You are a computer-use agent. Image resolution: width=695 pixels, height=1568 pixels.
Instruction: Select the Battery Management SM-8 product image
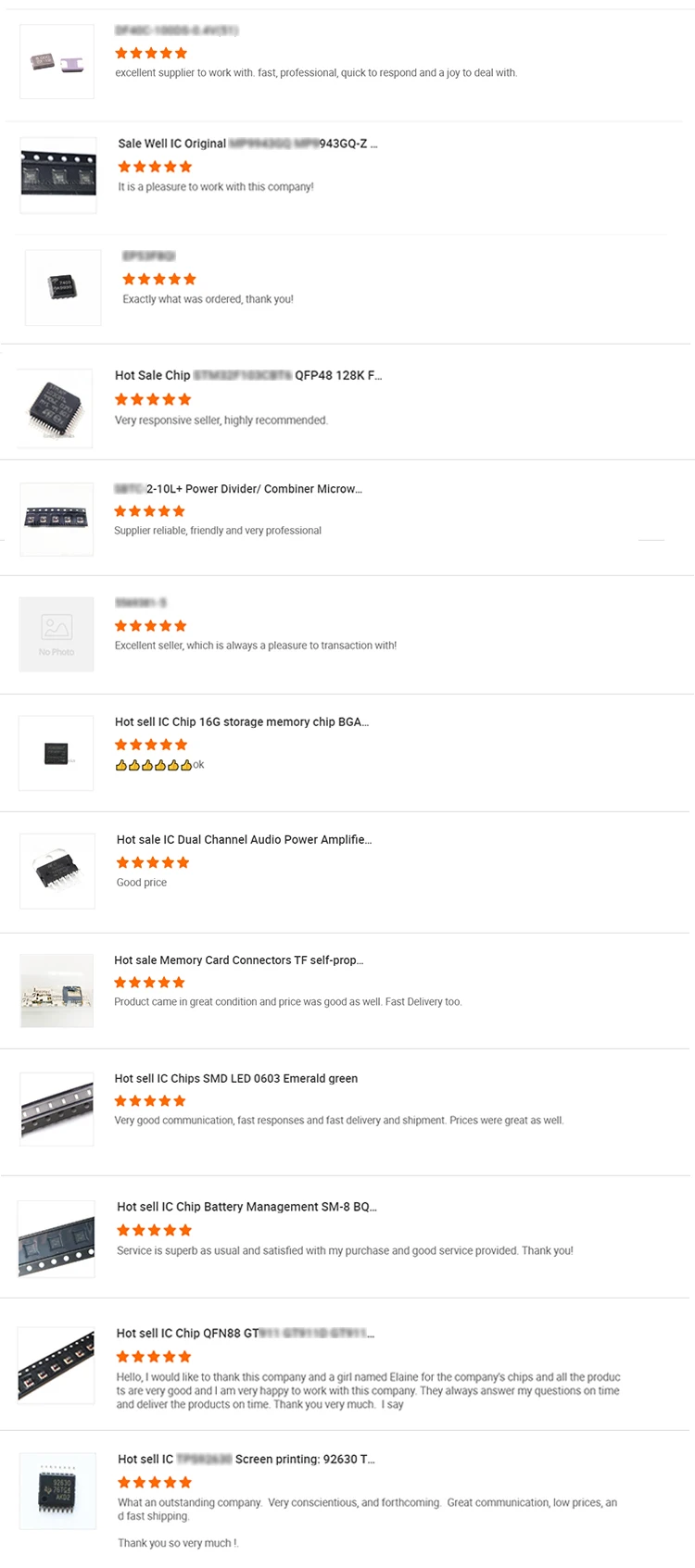point(57,1239)
